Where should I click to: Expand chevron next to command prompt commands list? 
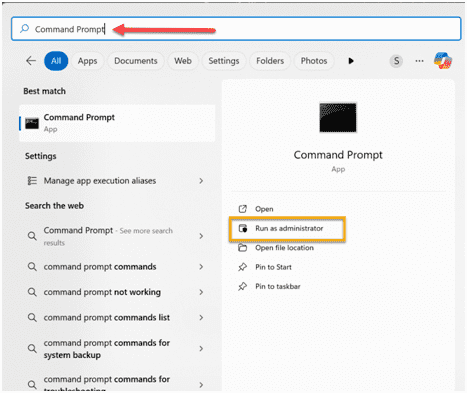[x=201, y=317]
